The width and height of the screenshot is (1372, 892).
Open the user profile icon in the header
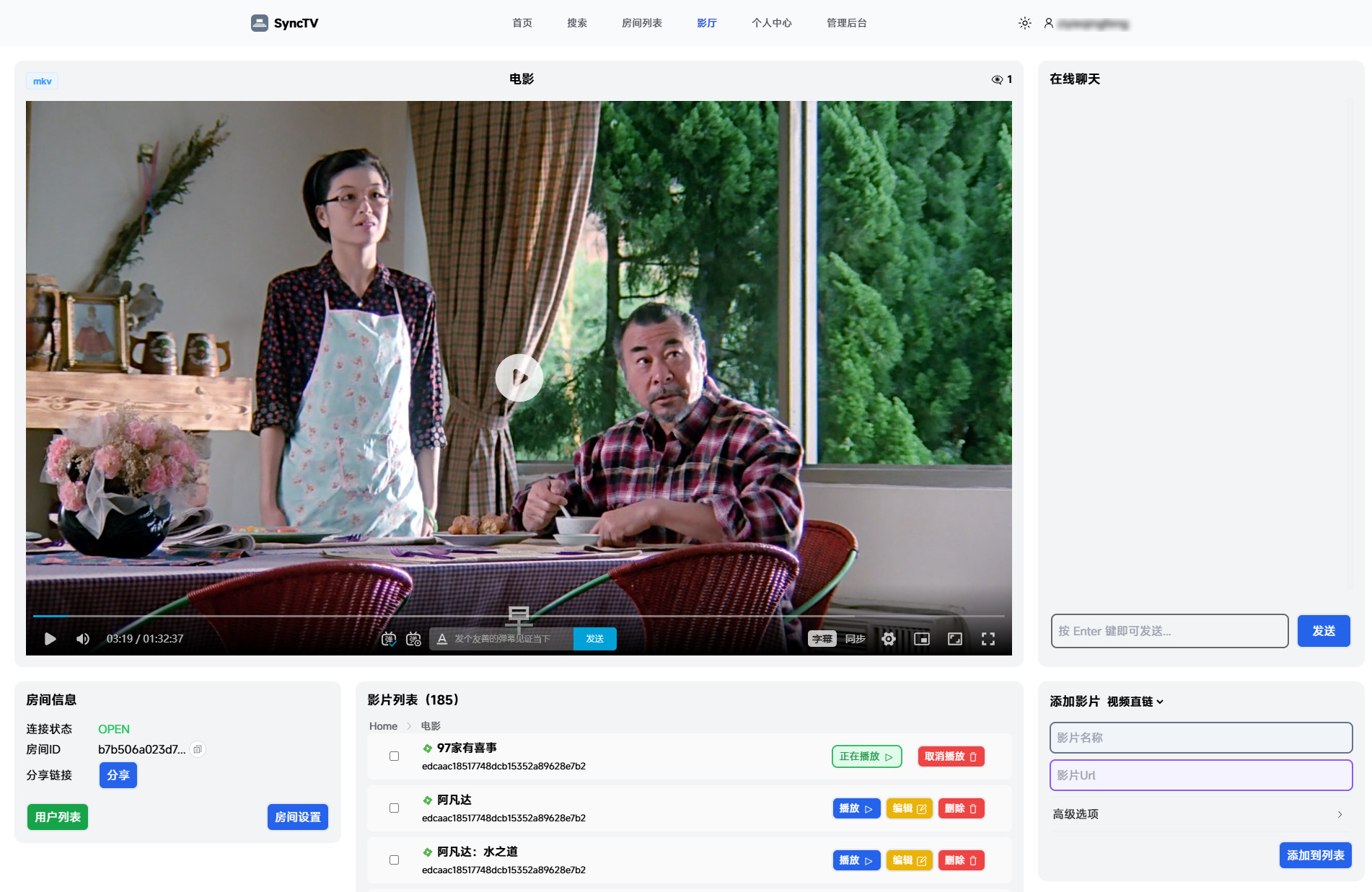1049,23
